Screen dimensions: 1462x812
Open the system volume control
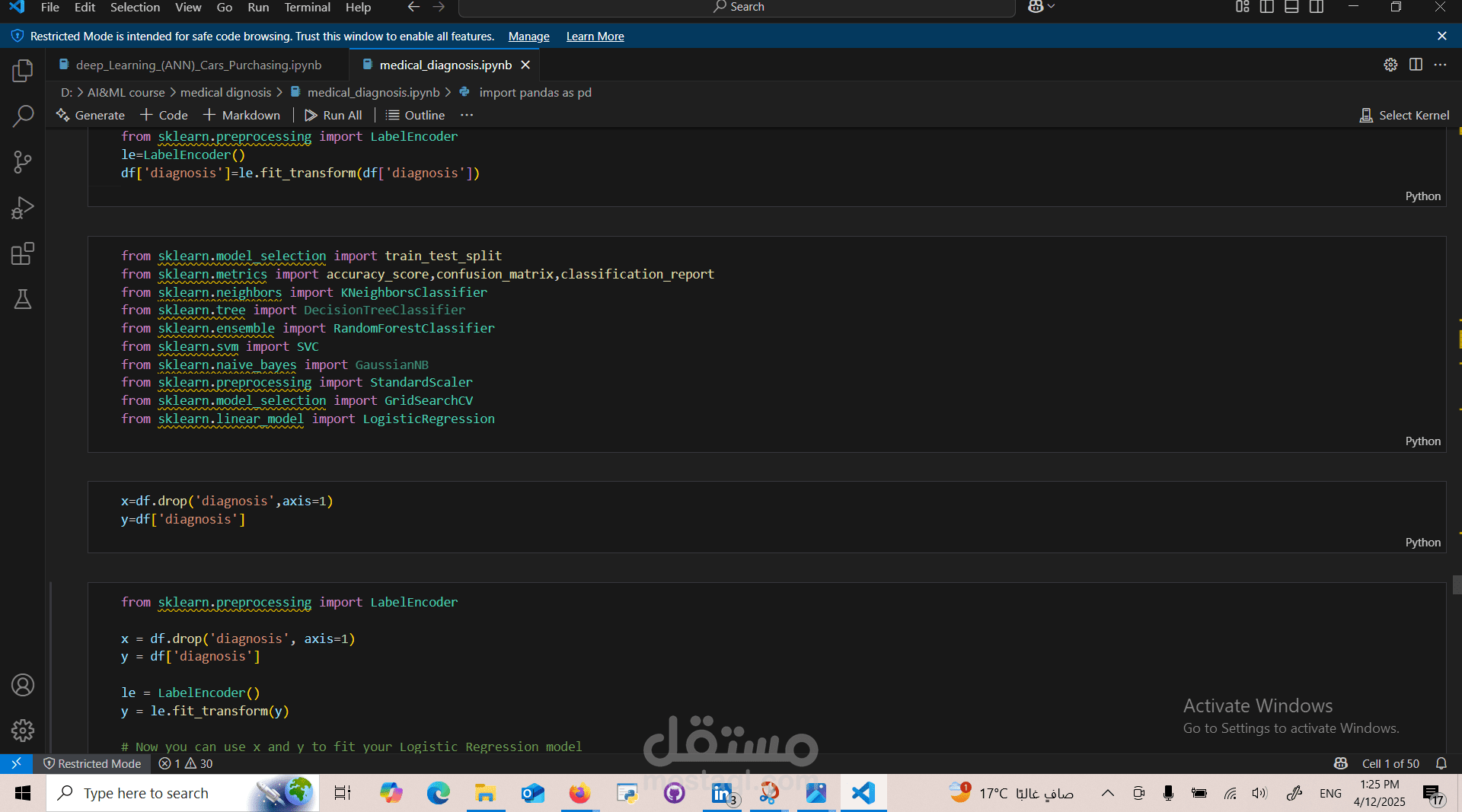click(1259, 793)
